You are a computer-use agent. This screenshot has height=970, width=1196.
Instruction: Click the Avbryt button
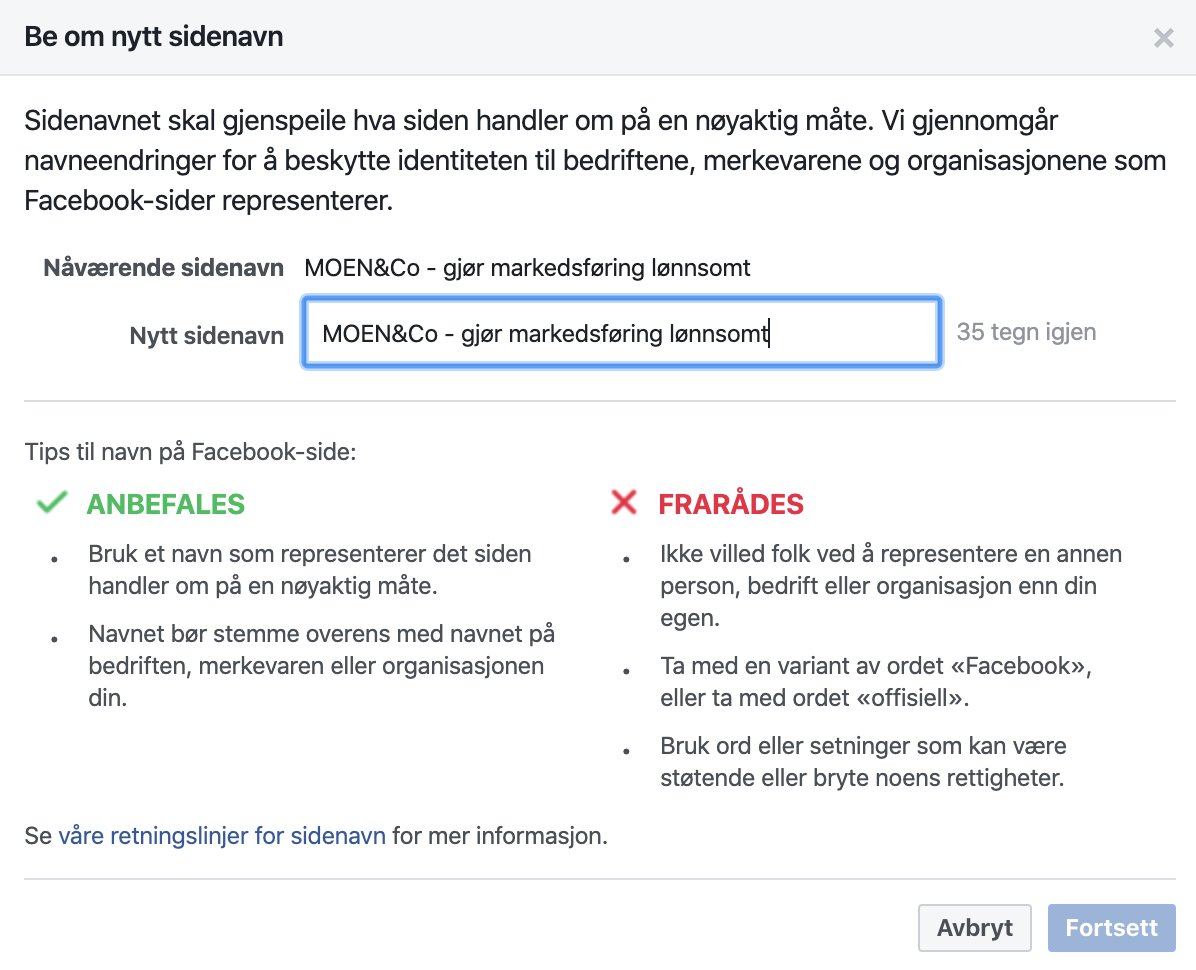pyautogui.click(x=974, y=927)
